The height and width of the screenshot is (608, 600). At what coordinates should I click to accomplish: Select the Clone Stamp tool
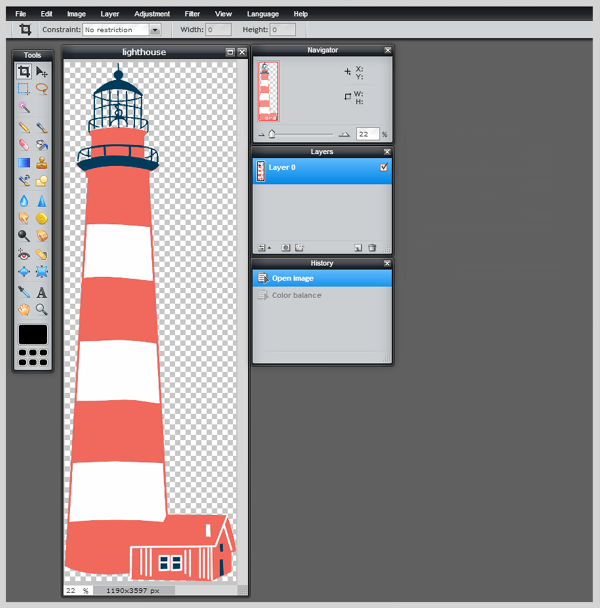pos(41,163)
